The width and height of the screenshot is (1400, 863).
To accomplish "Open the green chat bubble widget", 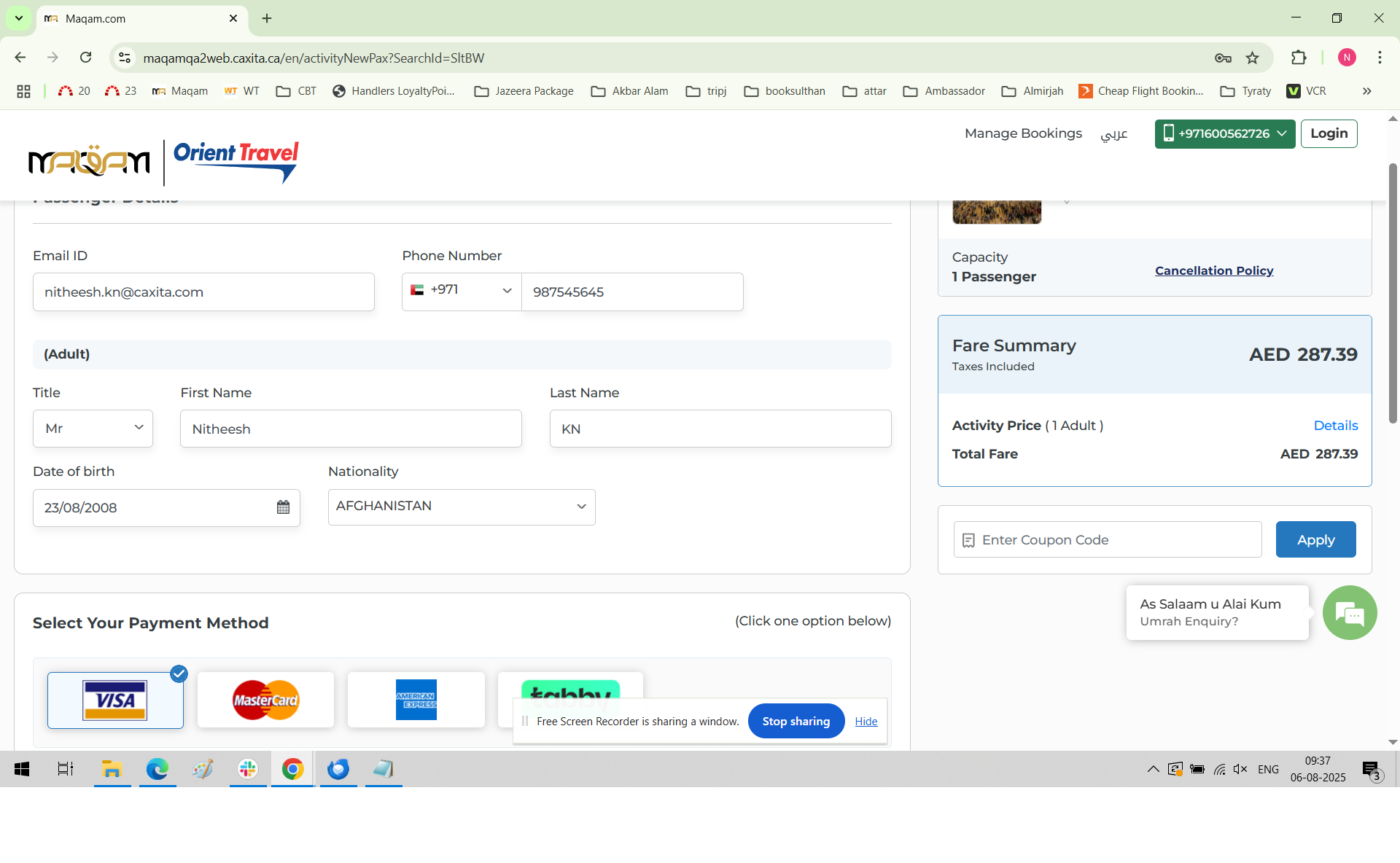I will click(x=1349, y=613).
